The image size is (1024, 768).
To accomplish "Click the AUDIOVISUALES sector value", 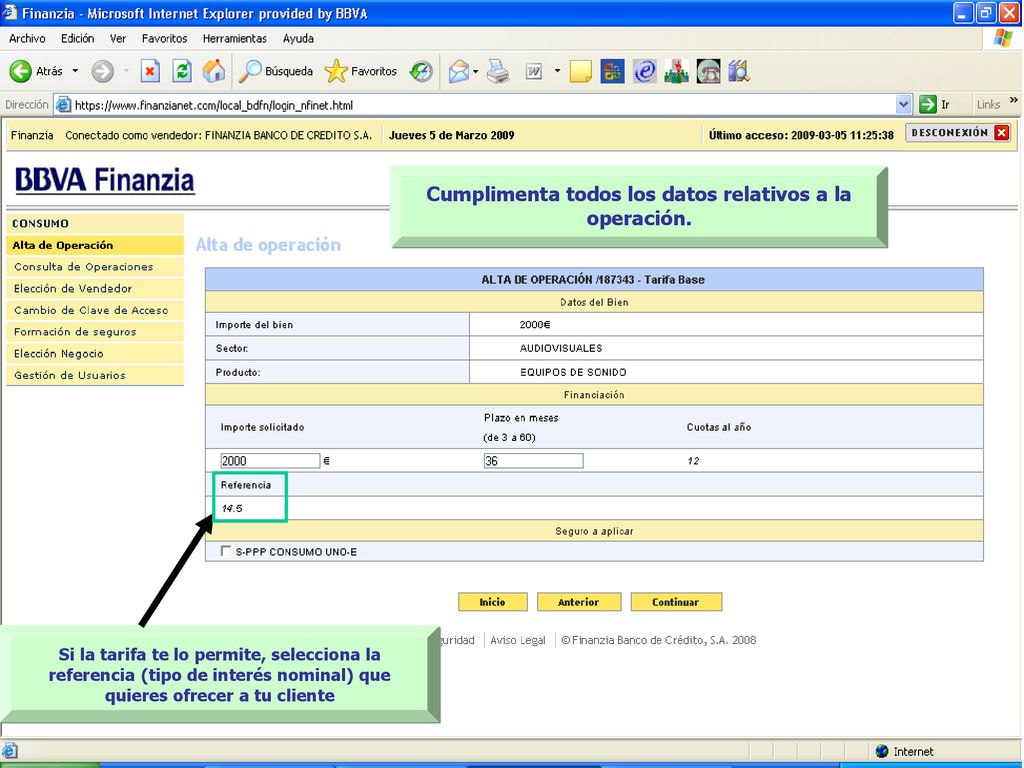I will 561,348.
